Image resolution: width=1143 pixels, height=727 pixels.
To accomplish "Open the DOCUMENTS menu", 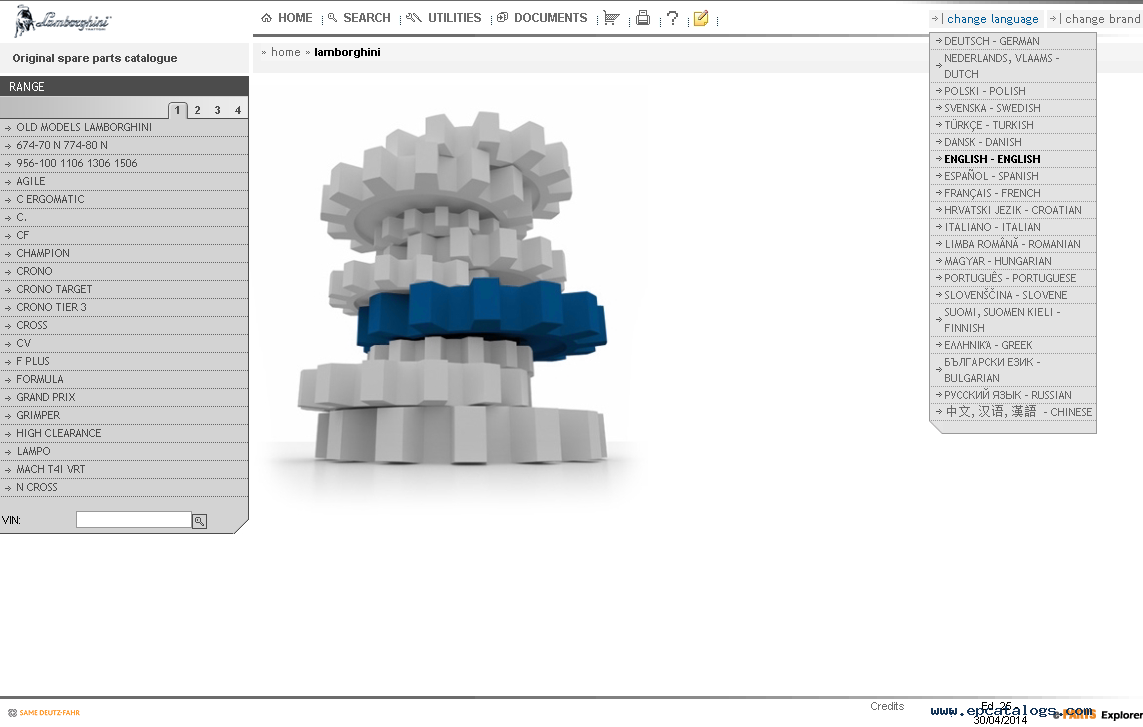I will [542, 18].
